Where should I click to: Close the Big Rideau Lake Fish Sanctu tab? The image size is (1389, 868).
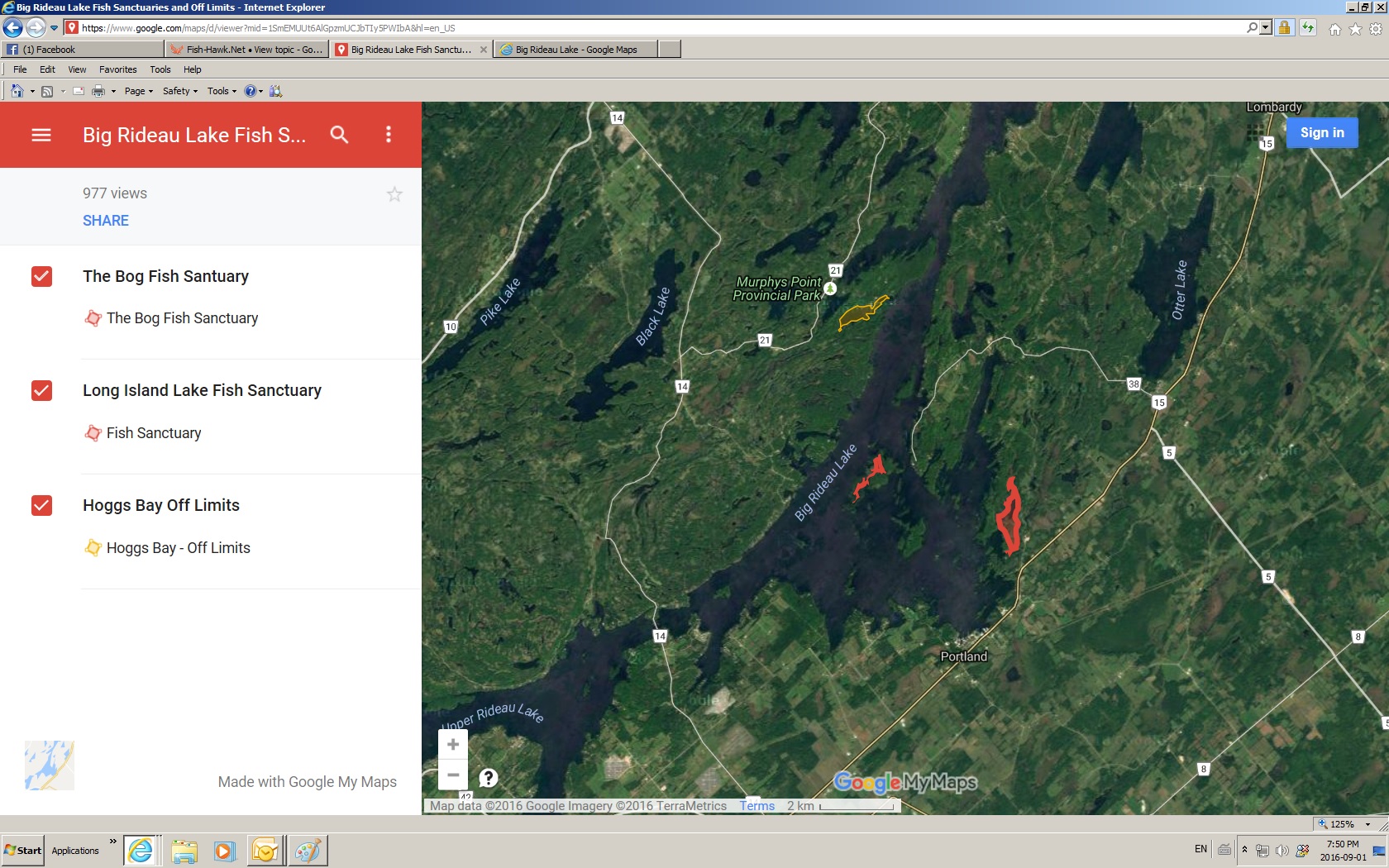click(484, 50)
